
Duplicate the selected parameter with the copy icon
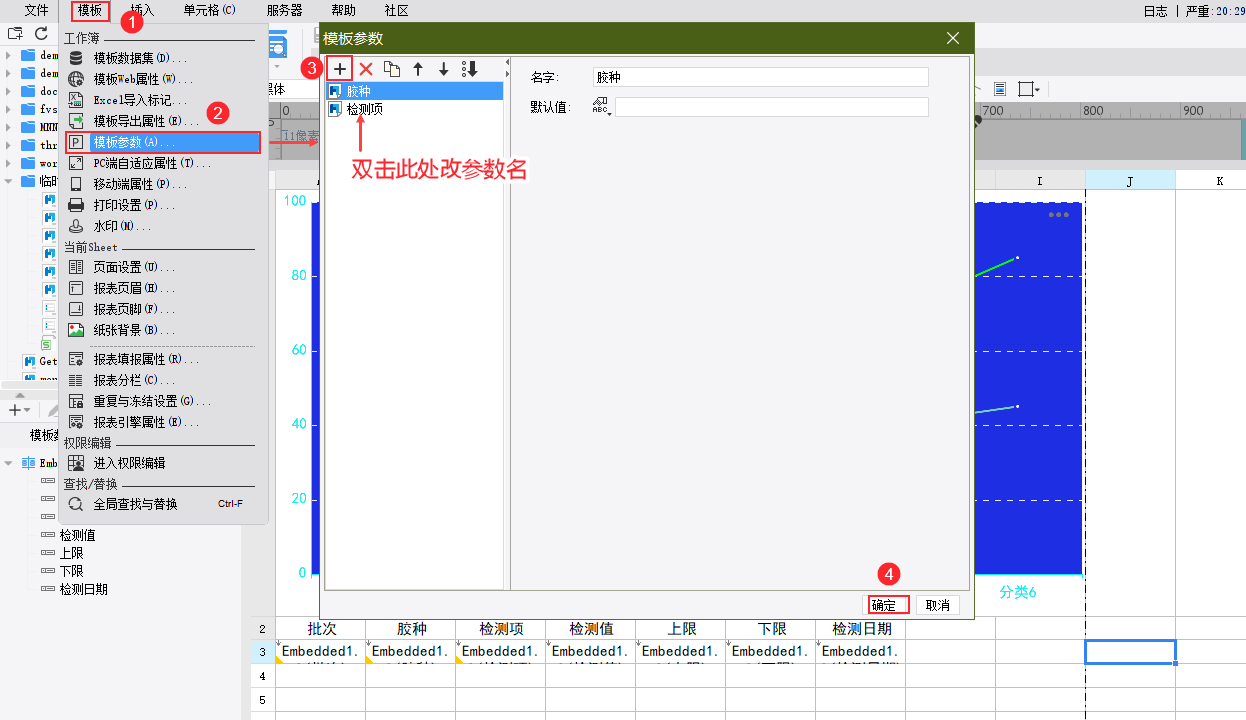pos(391,68)
